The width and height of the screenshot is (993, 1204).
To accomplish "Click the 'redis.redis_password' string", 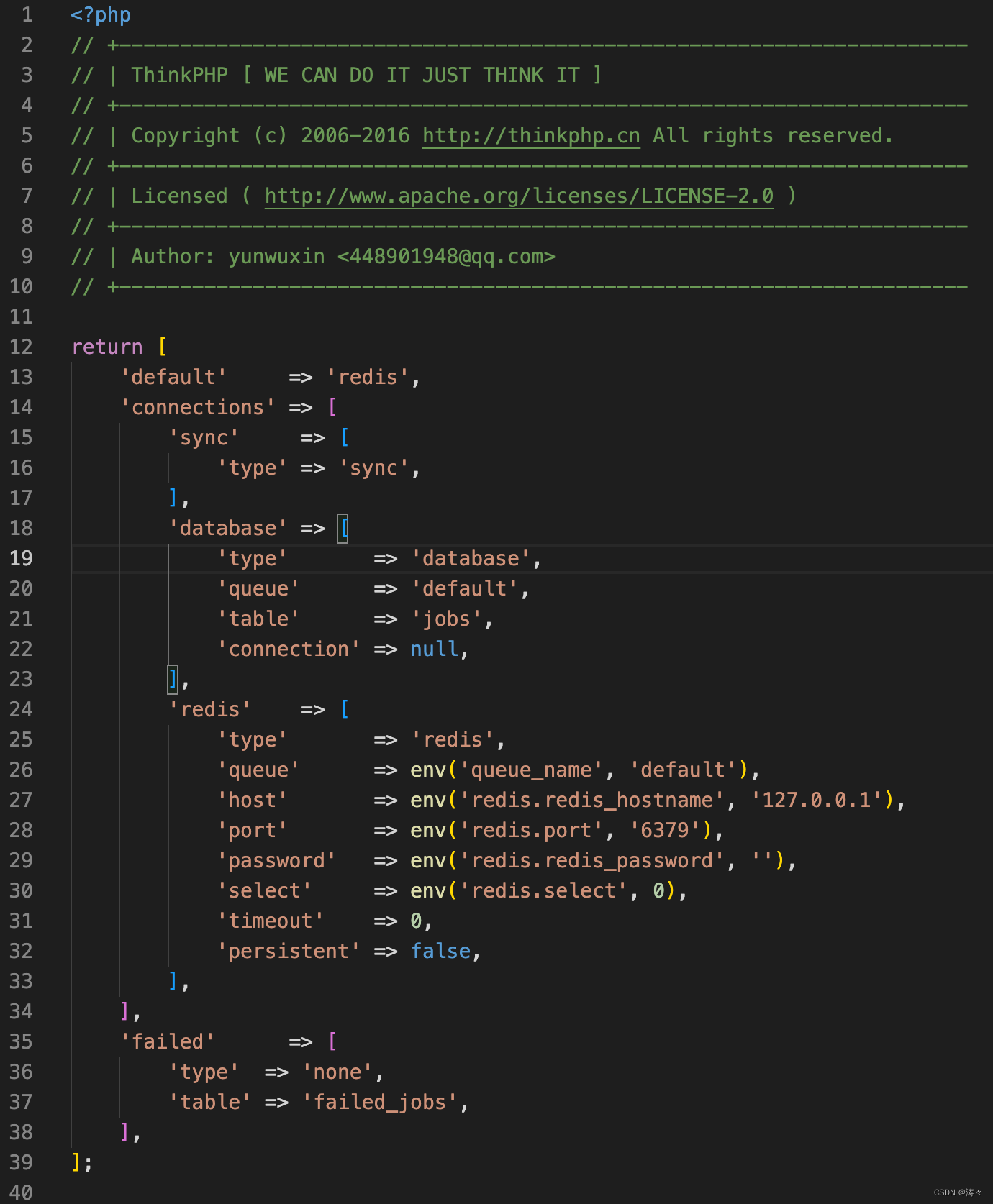I will [x=591, y=861].
